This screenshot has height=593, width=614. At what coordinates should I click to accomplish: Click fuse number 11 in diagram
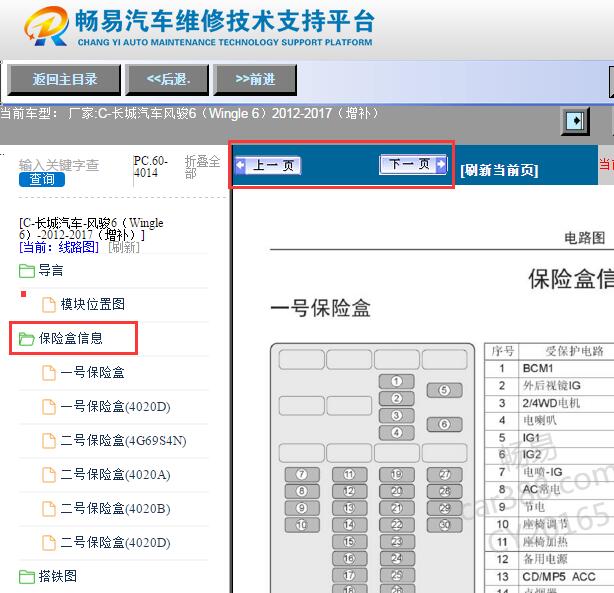(x=349, y=474)
